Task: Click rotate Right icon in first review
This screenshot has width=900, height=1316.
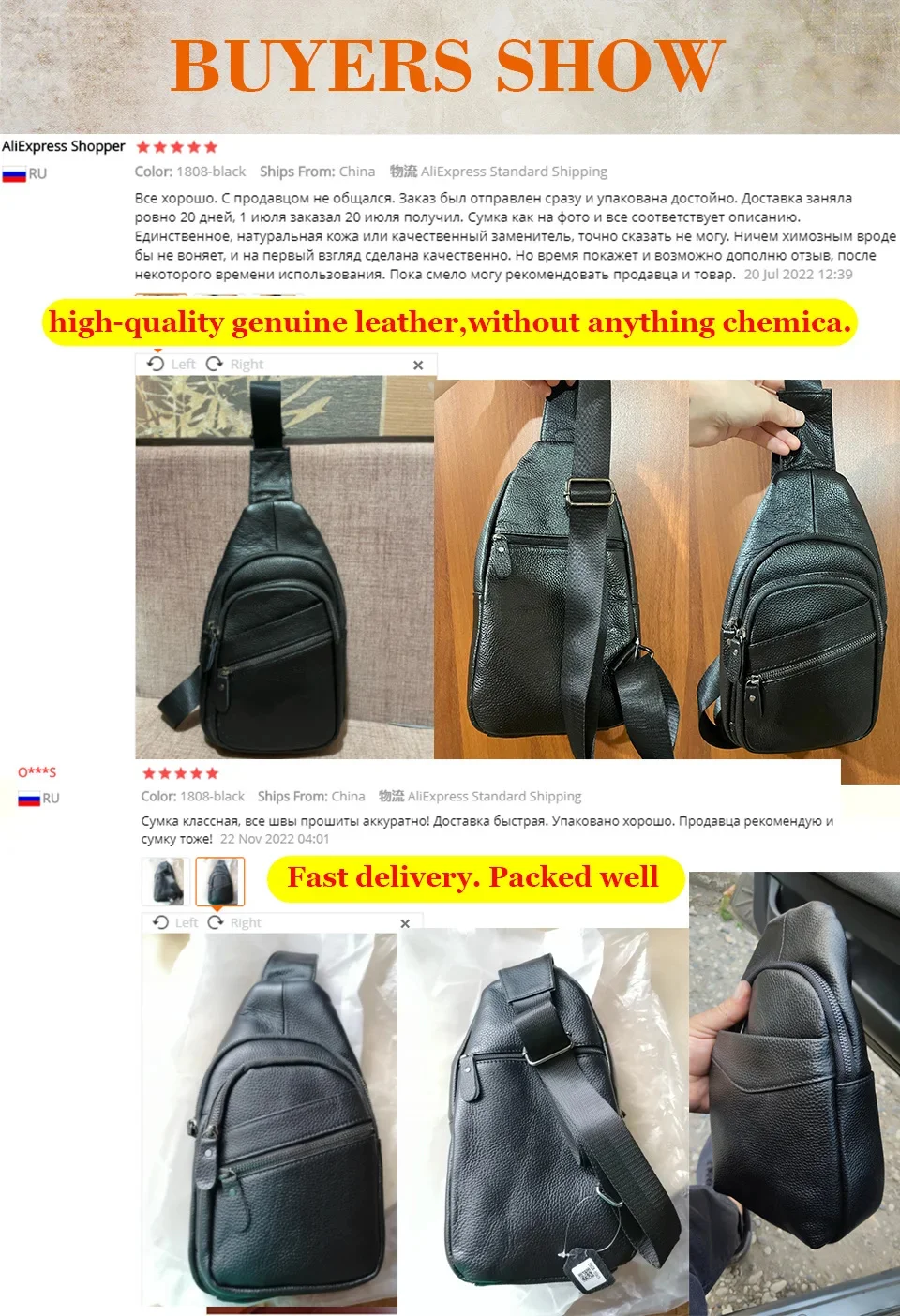Action: (214, 364)
